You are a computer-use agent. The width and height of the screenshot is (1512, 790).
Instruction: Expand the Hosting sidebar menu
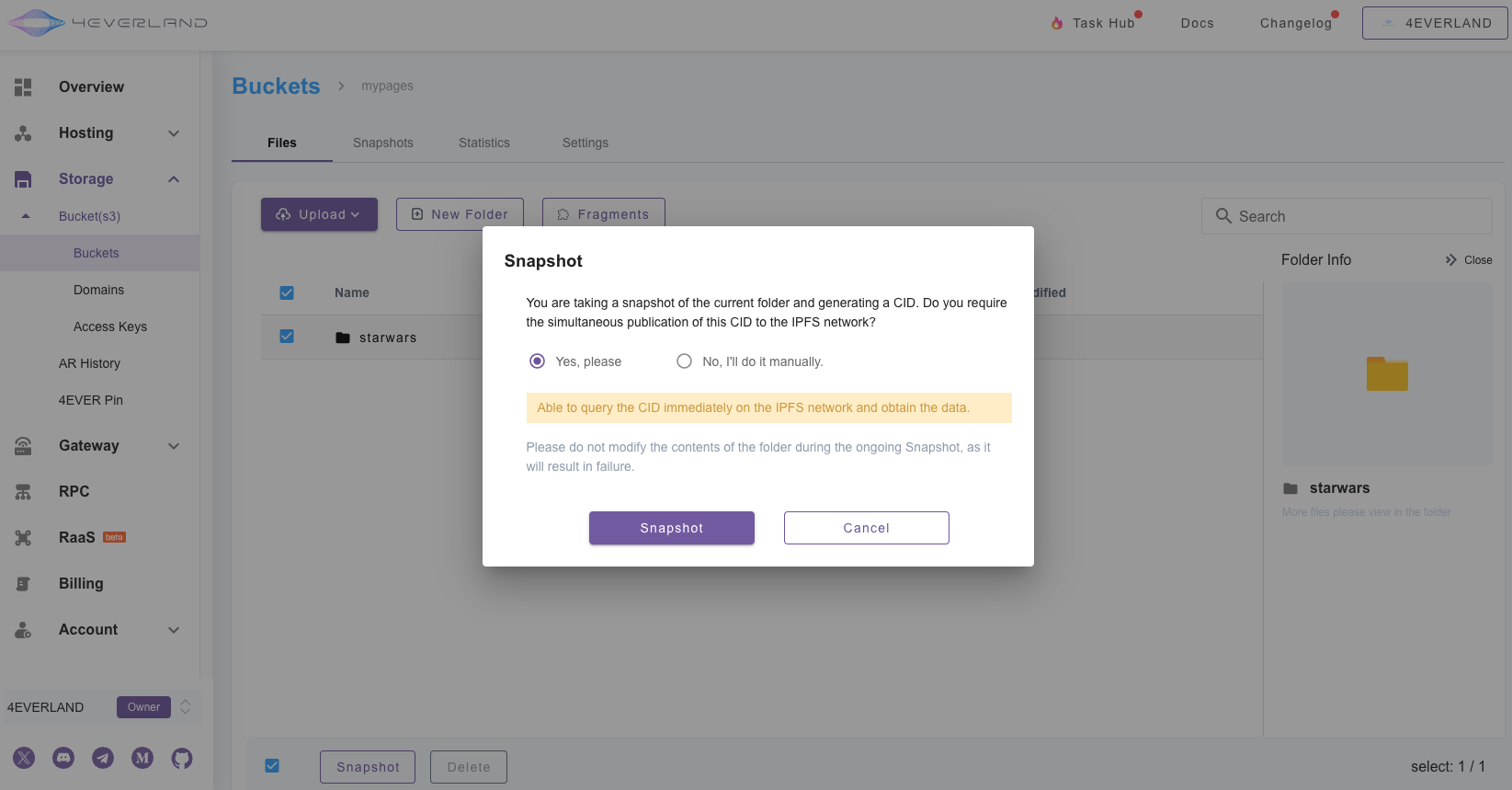coord(174,133)
